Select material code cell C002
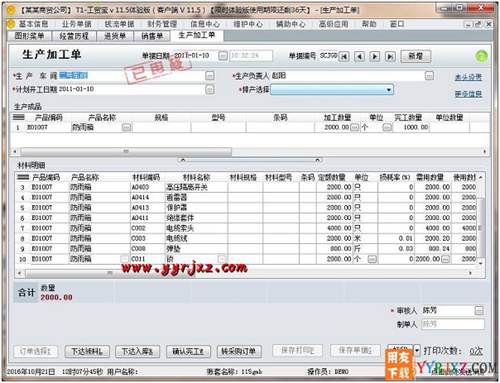The height and width of the screenshot is (383, 500). [147, 228]
